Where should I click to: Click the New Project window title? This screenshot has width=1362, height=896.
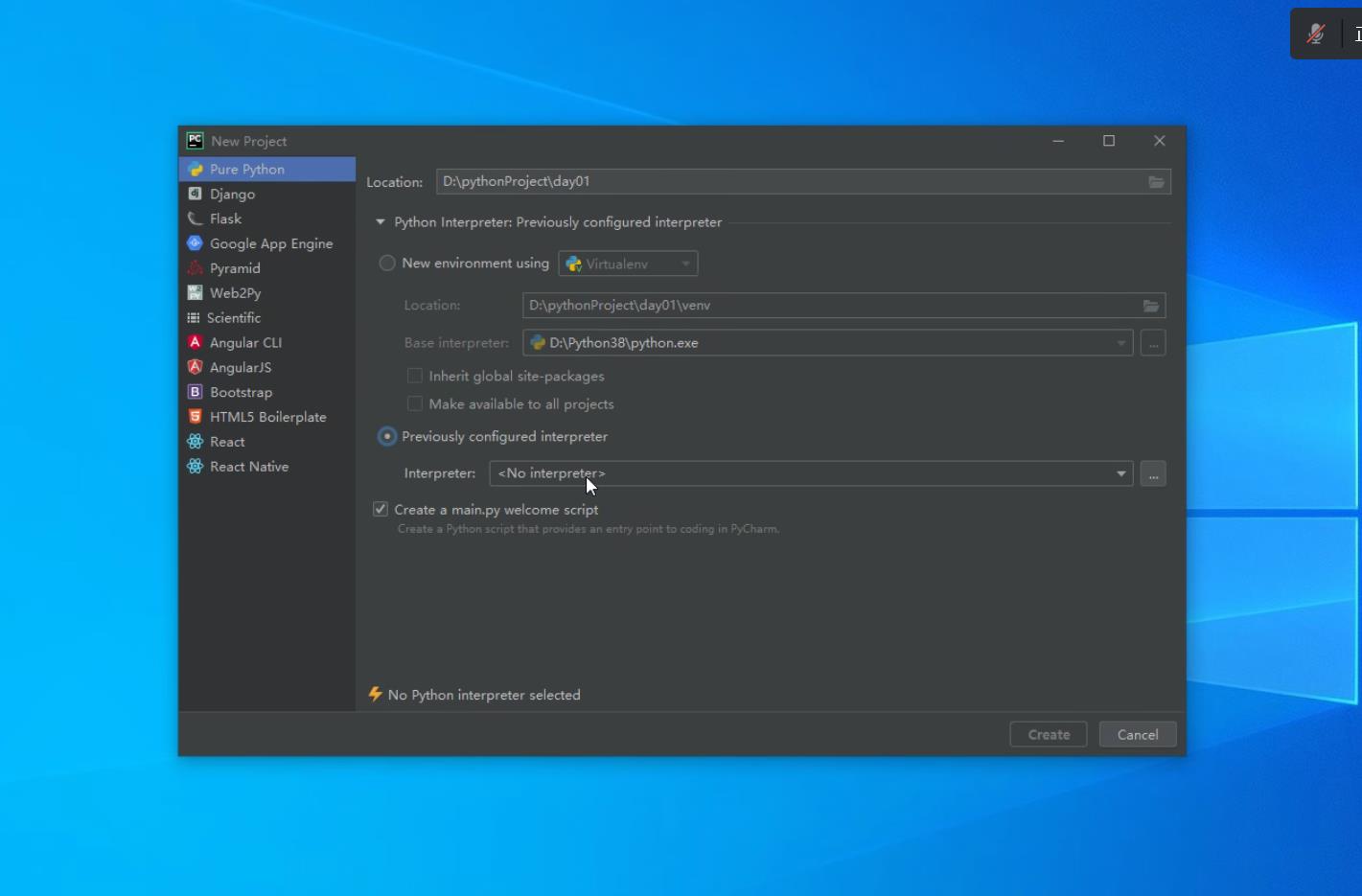(x=249, y=141)
